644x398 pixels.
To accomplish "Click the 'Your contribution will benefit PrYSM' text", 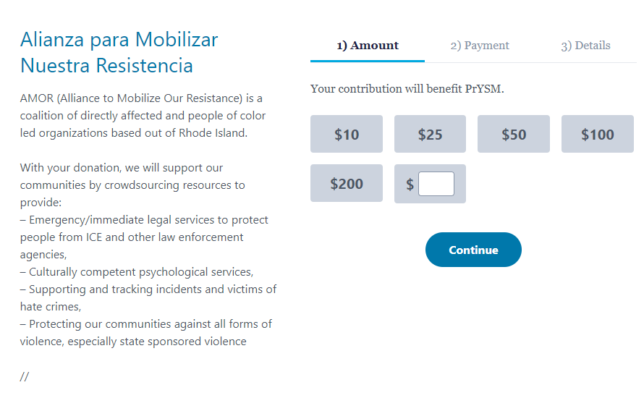I will 407,89.
